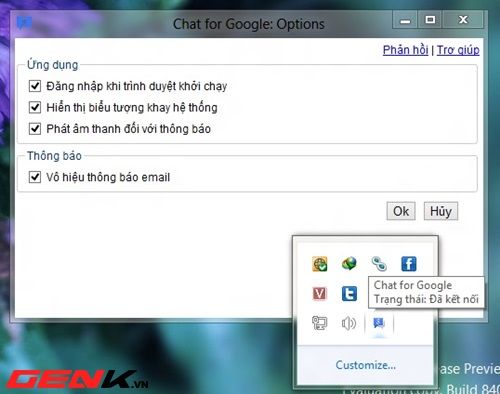Viewport: 500px width, 394px height.
Task: Click the Facebook tray icon
Action: (x=409, y=264)
